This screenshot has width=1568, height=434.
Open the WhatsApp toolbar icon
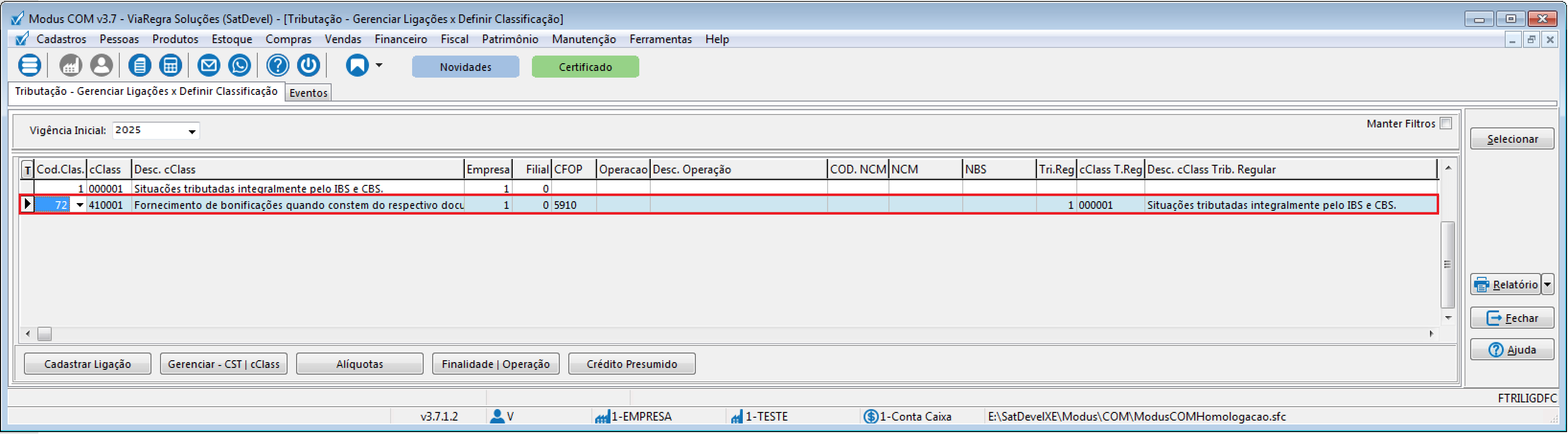pos(240,65)
